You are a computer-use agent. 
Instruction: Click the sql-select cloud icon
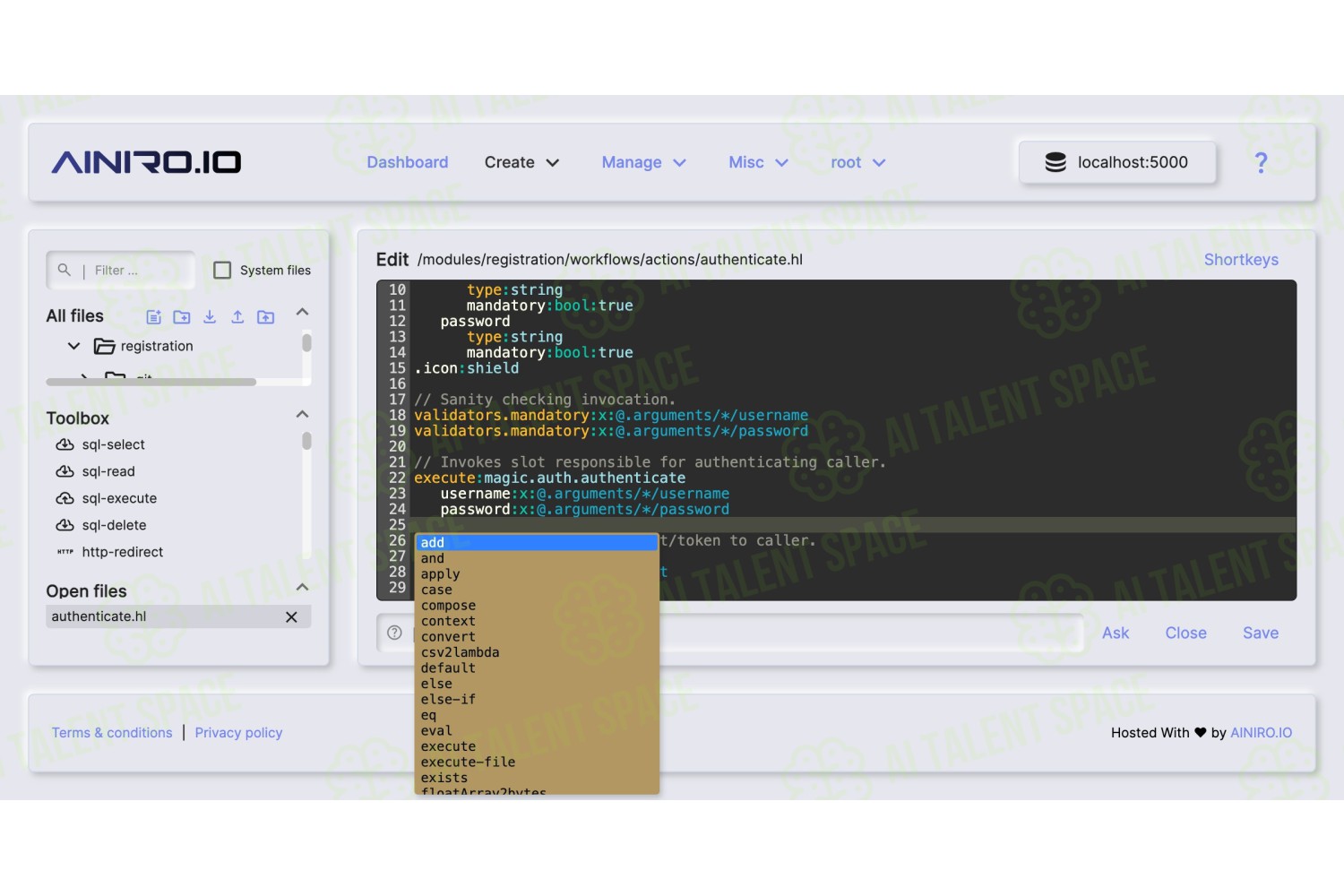[x=65, y=444]
